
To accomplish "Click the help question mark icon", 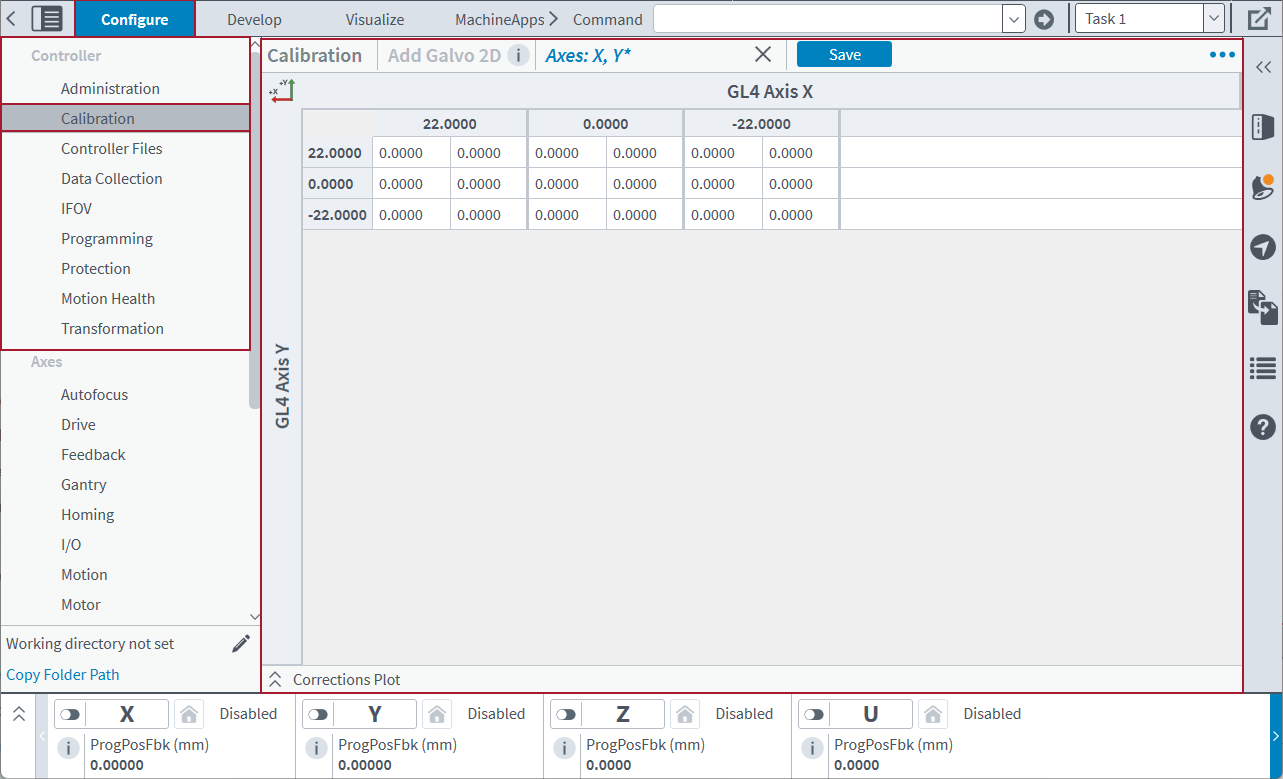I will (1263, 427).
